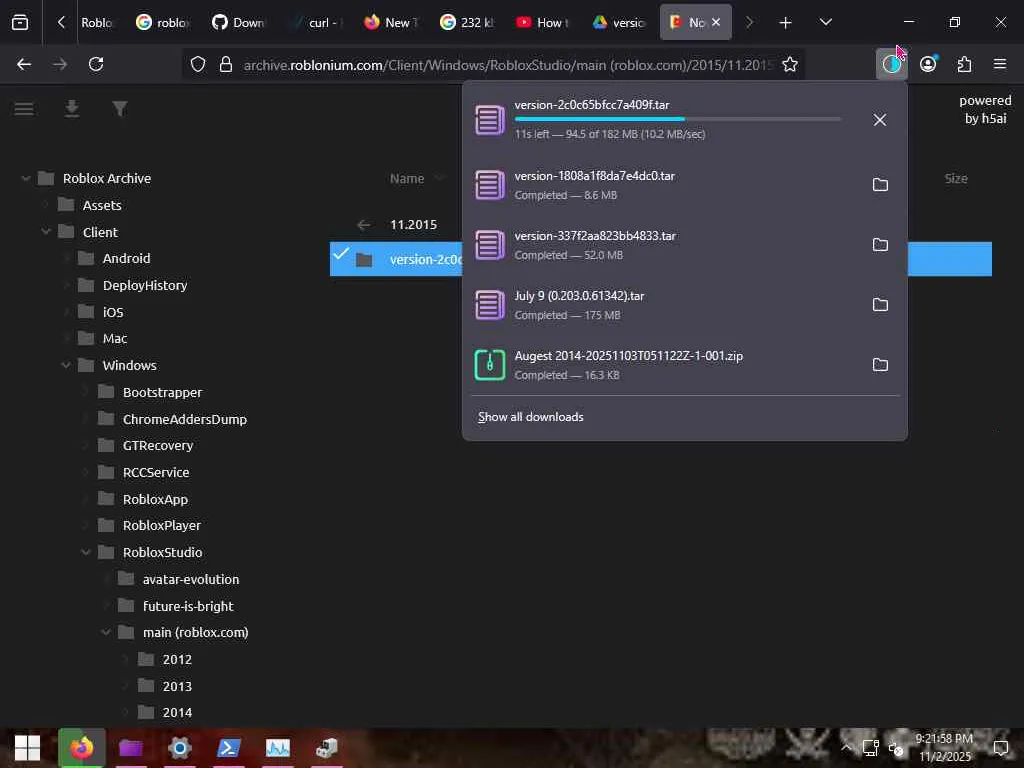Open the h5ai filter funnel icon
Image resolution: width=1024 pixels, height=768 pixels.
(120, 108)
